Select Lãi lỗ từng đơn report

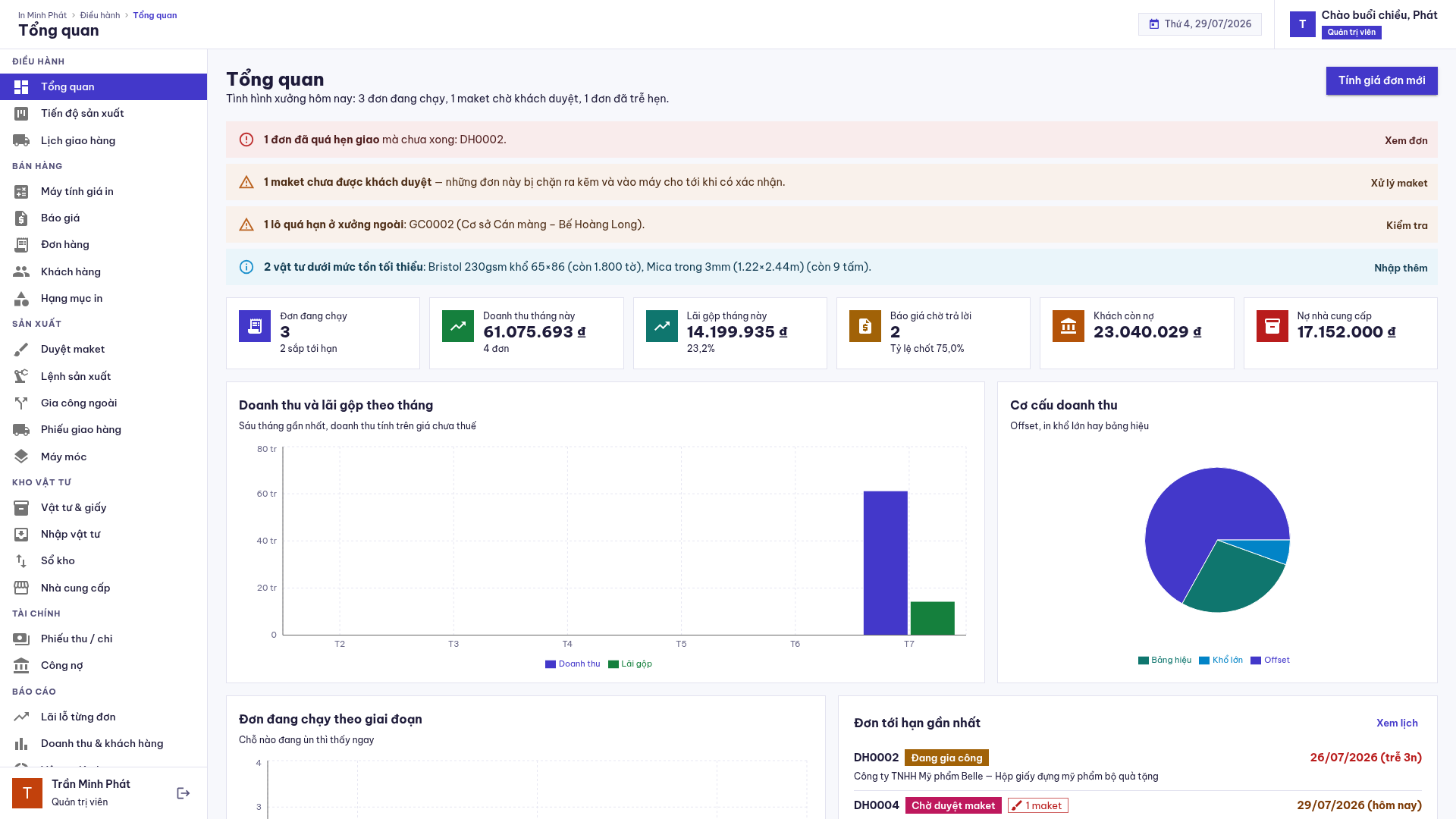(103, 717)
